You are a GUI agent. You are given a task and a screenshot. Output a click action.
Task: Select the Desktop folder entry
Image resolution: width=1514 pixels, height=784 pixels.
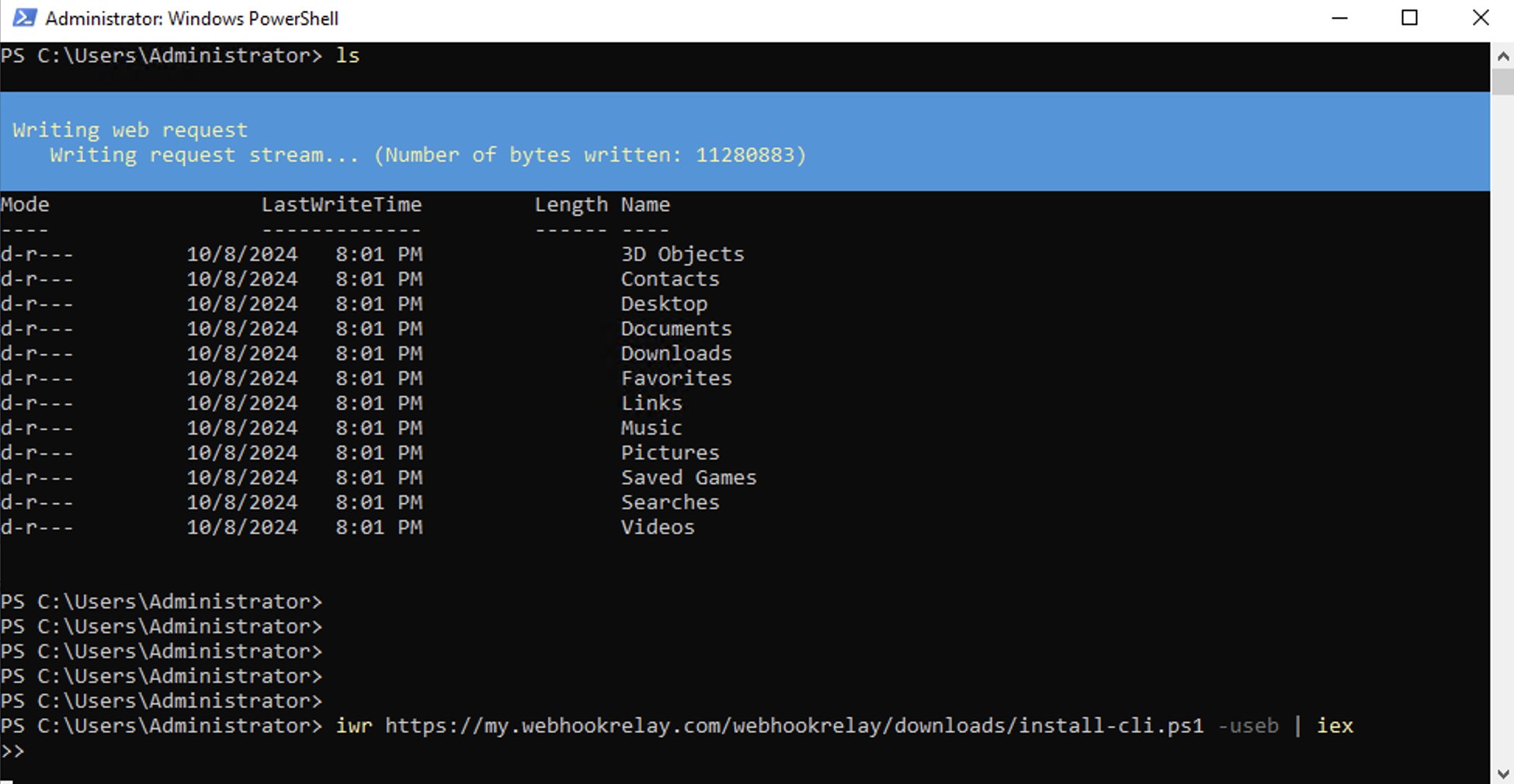[664, 304]
